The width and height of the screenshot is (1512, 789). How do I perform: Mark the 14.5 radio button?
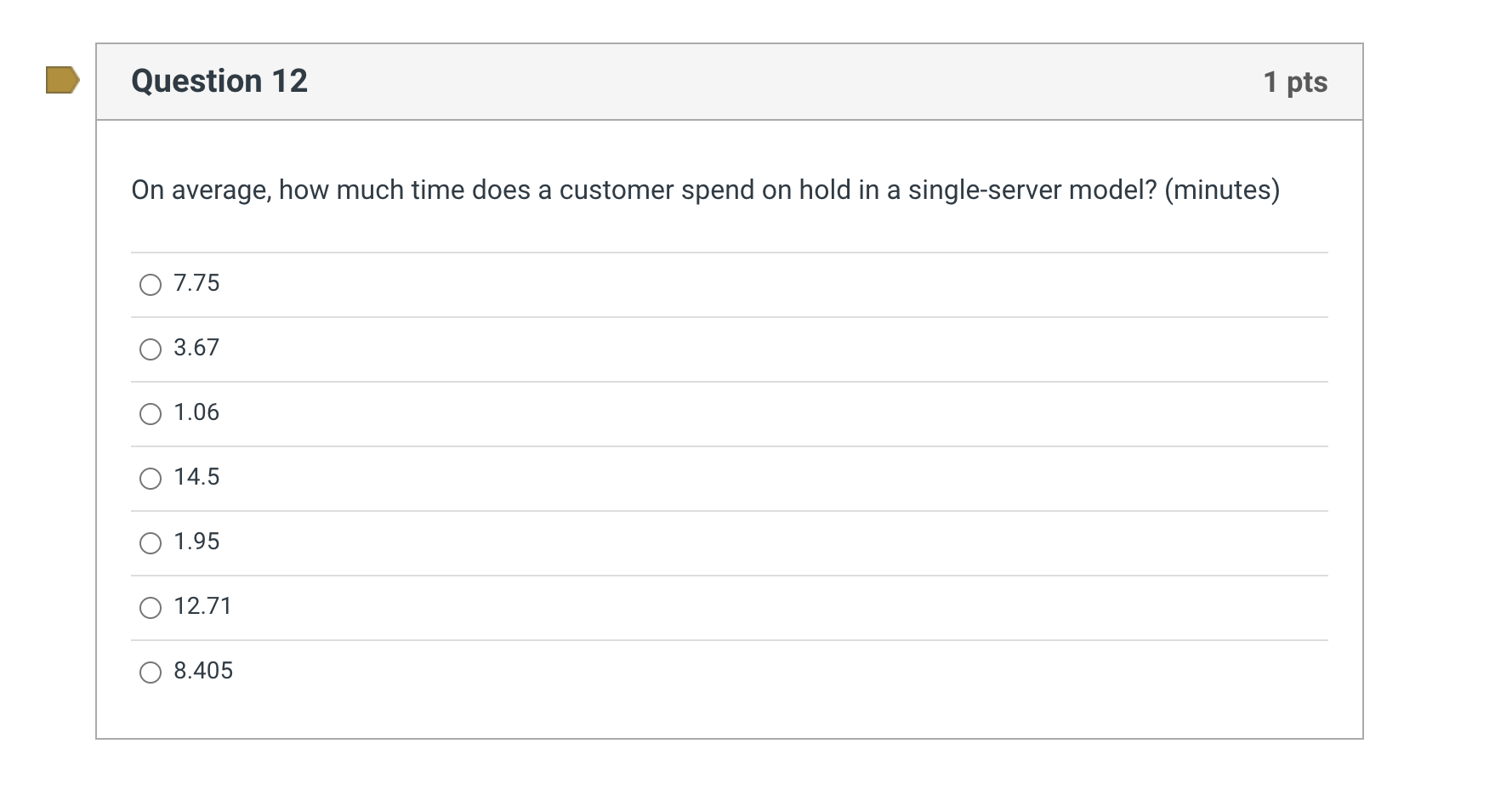tap(151, 479)
